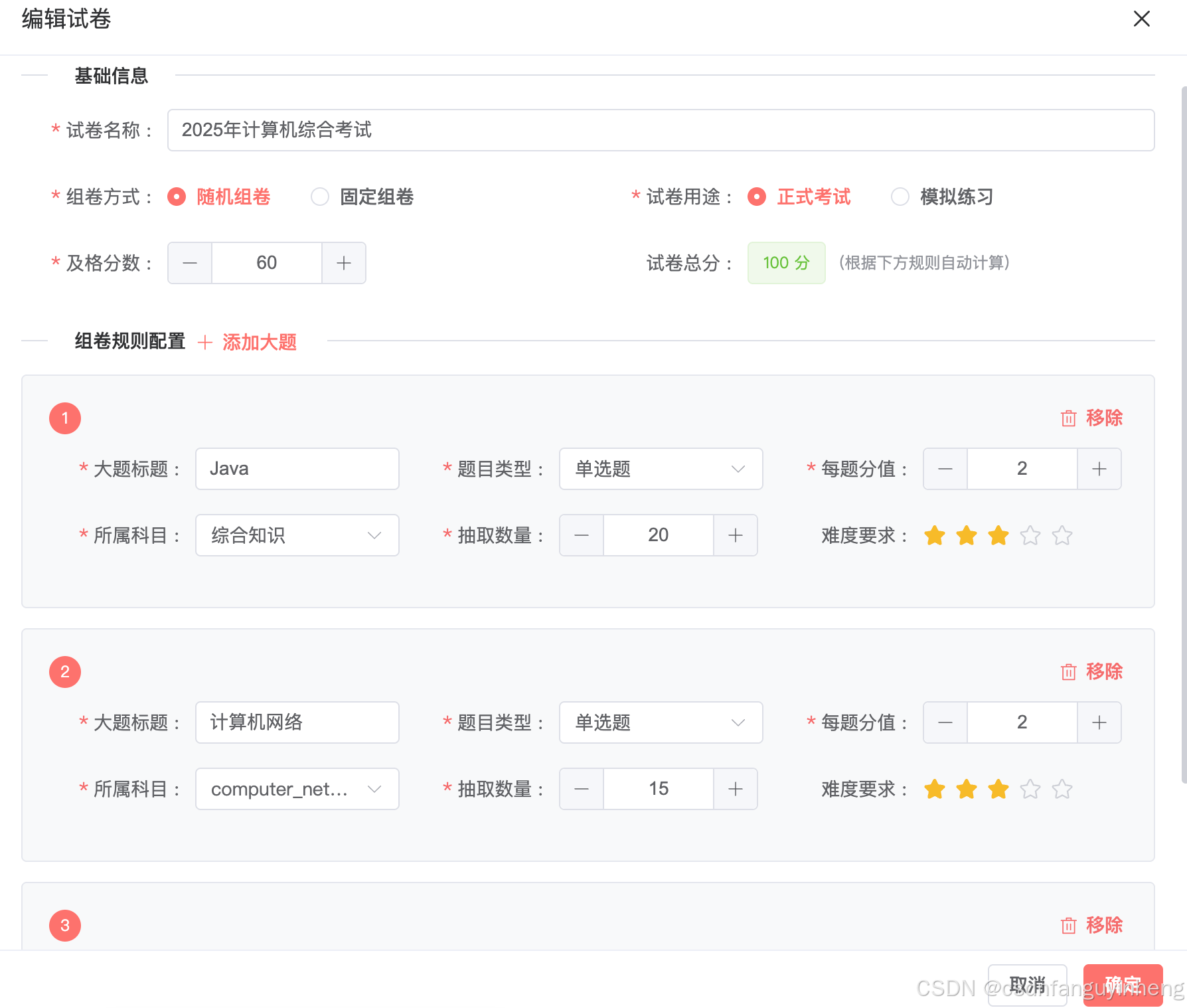Click the section 2 每题分值 value field
The width and height of the screenshot is (1187, 1008).
pos(1022,722)
